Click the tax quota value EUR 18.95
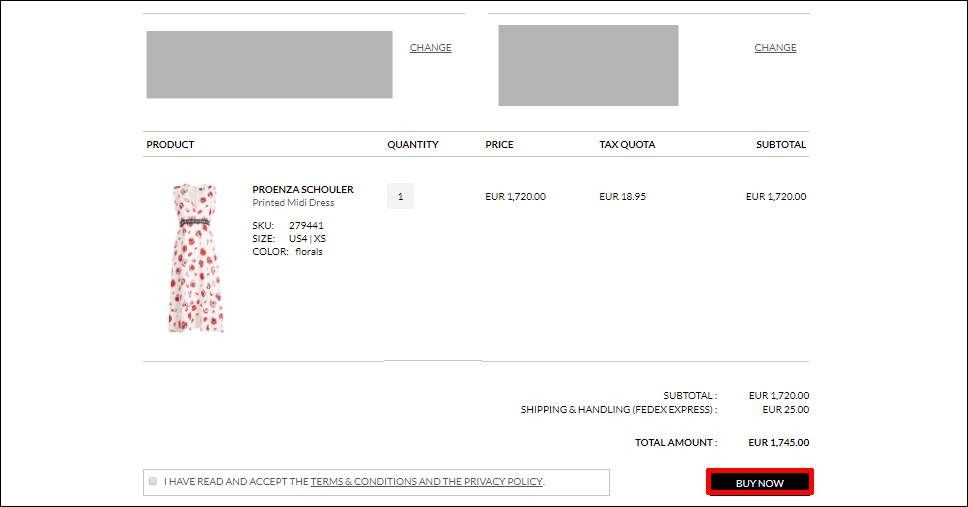The height and width of the screenshot is (507, 968). click(x=622, y=196)
